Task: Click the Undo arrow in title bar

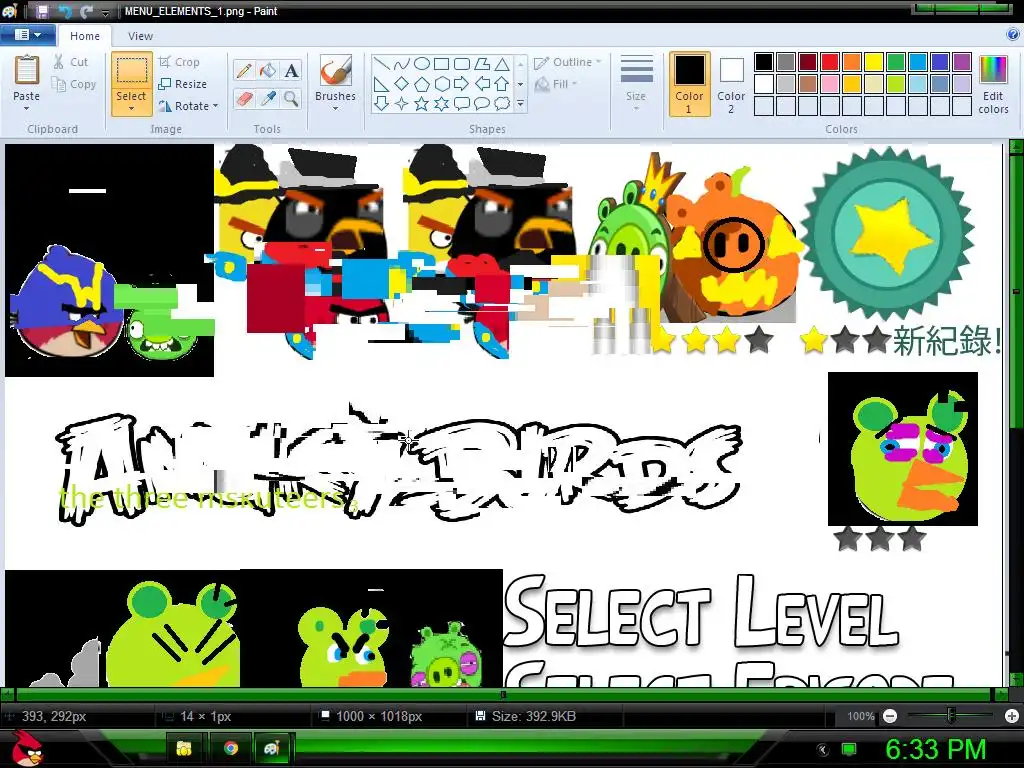Action: 65,11
